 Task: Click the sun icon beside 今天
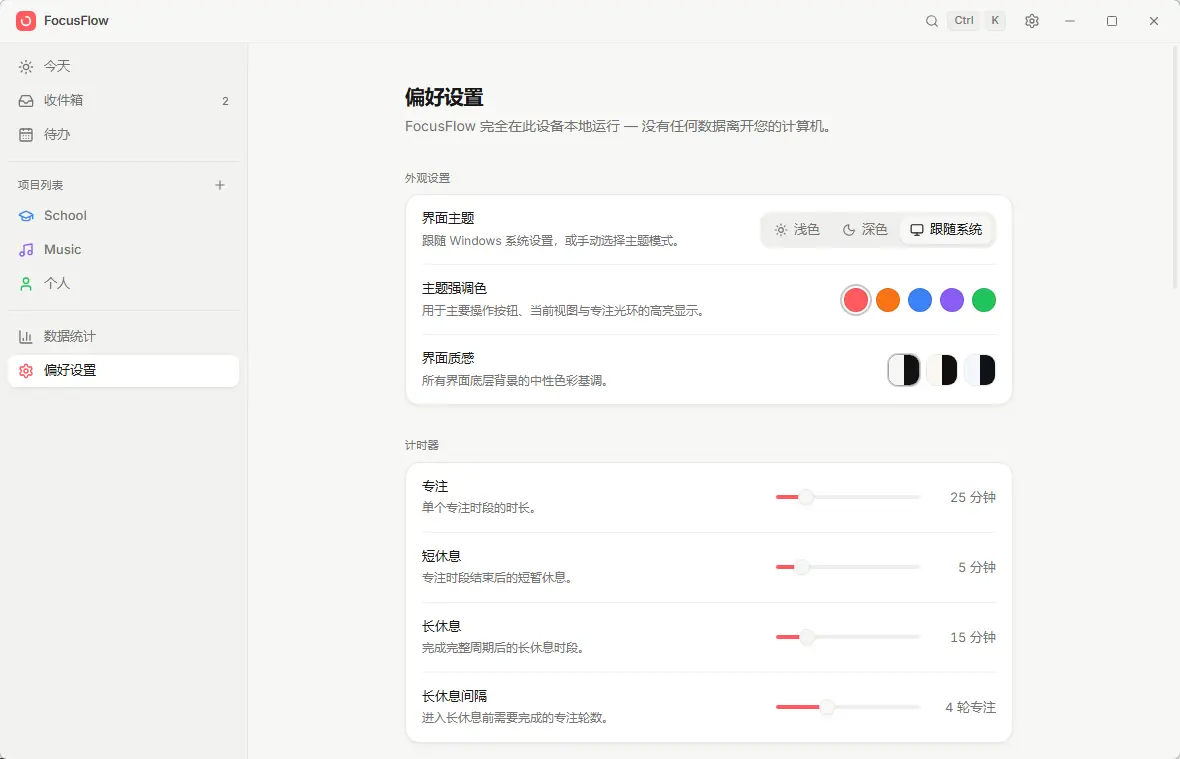(x=26, y=67)
